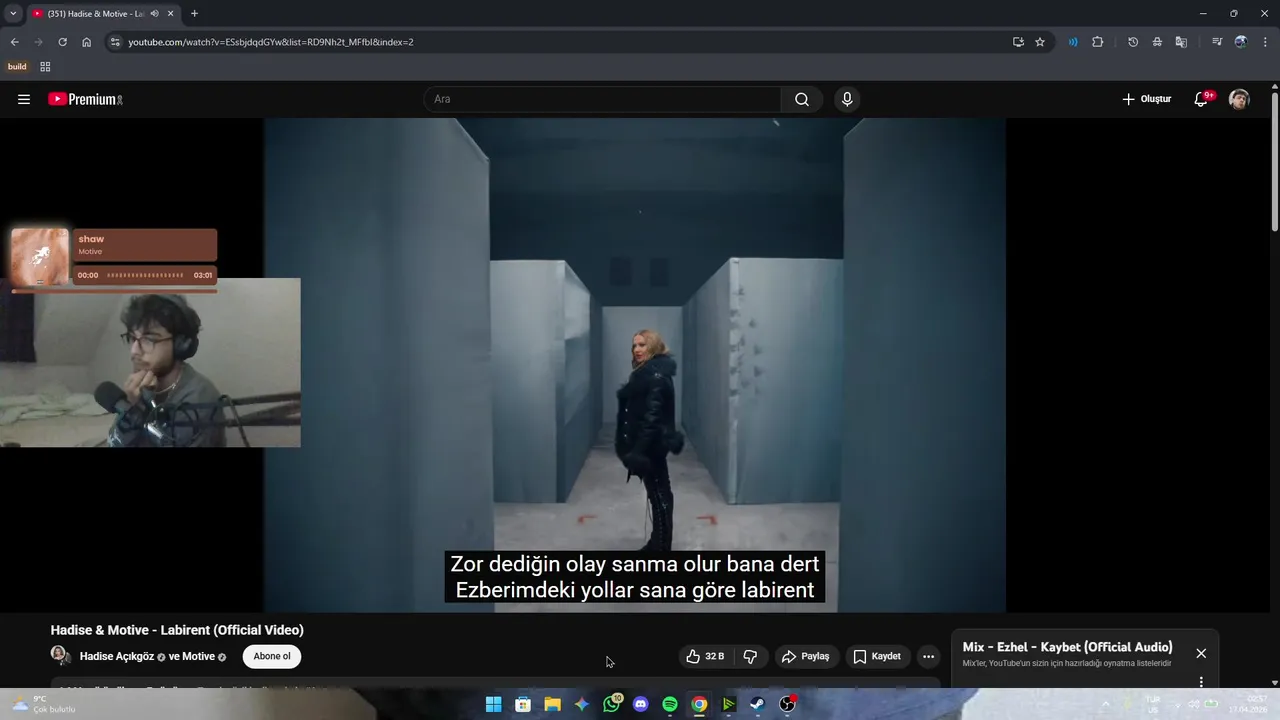Focus the Ara search field

click(x=603, y=99)
